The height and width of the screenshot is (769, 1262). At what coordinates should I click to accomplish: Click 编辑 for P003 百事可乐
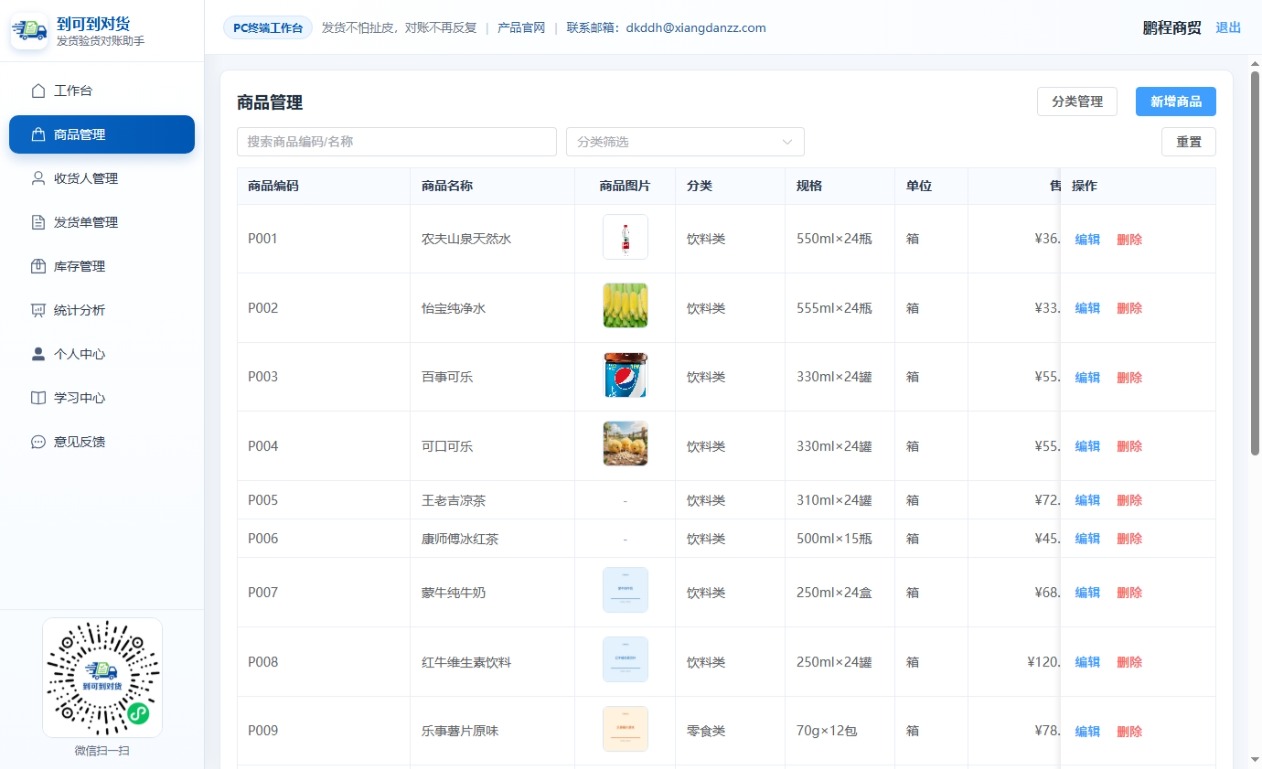(x=1087, y=377)
